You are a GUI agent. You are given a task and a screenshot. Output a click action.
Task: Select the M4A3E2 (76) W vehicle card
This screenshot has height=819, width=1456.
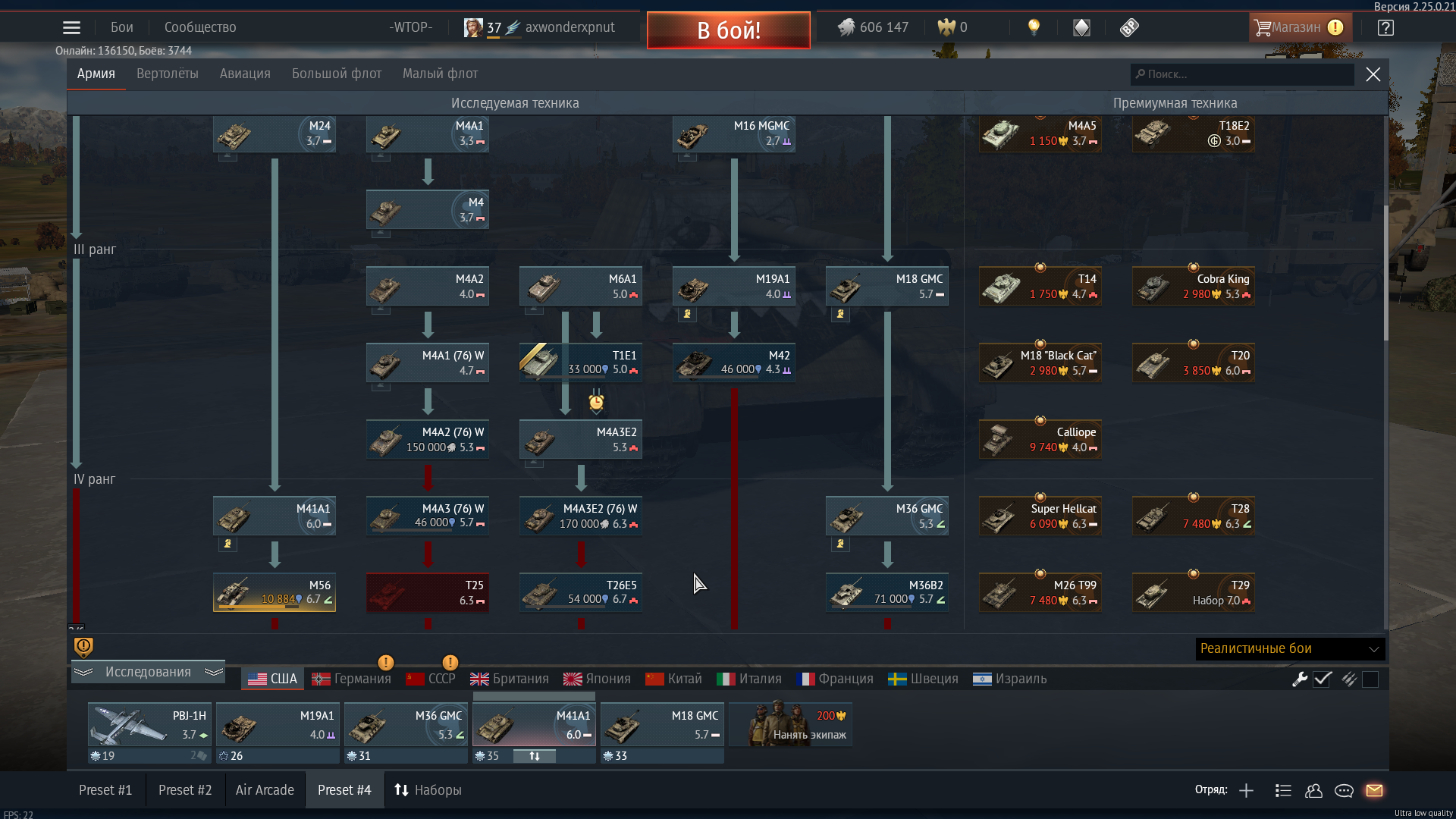coord(581,516)
